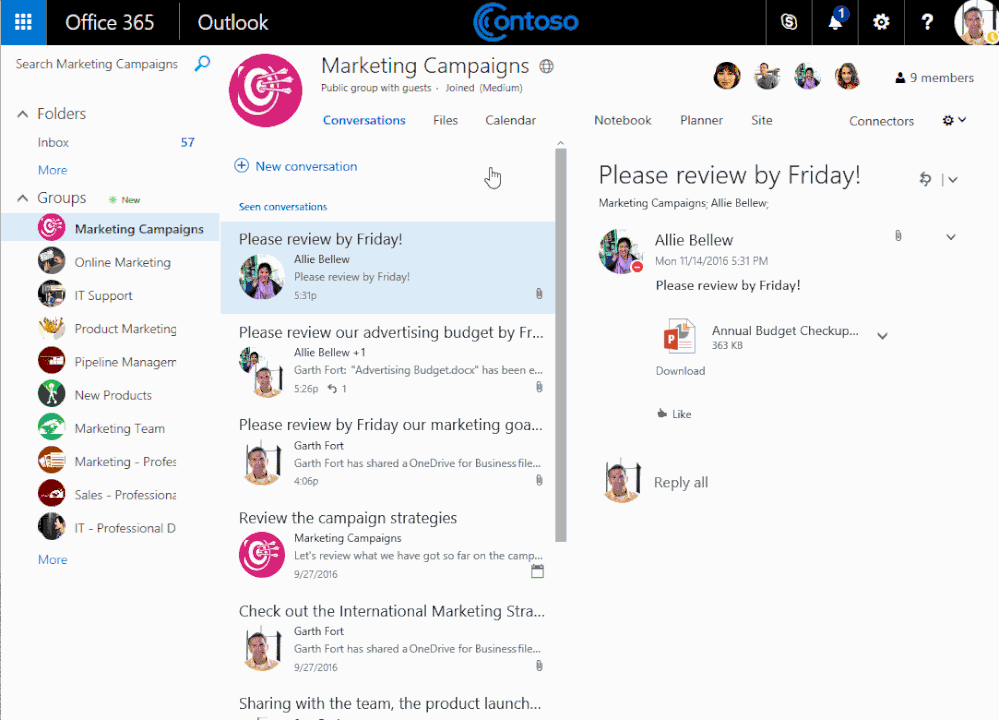Open 'Please review our advertising budget' conversation

pyautogui.click(x=389, y=360)
